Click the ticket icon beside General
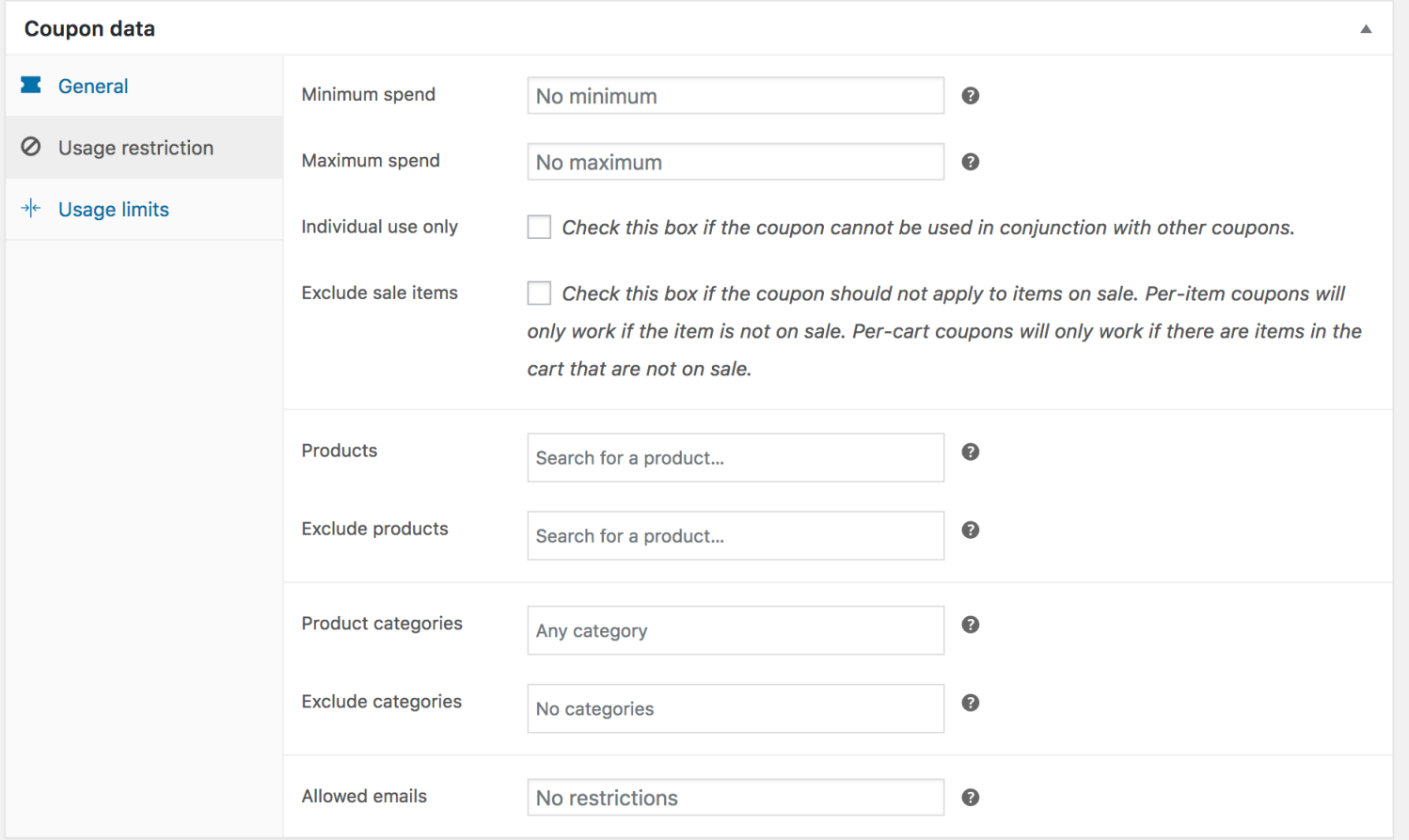This screenshot has height=840, width=1409. click(31, 86)
